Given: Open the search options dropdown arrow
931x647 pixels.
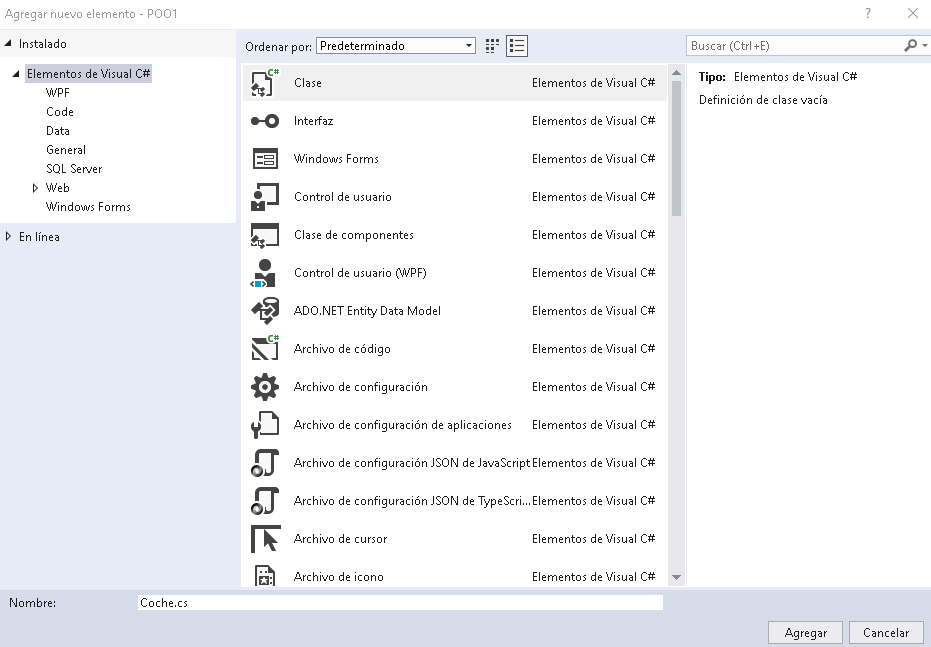Looking at the screenshot, I should 924,46.
